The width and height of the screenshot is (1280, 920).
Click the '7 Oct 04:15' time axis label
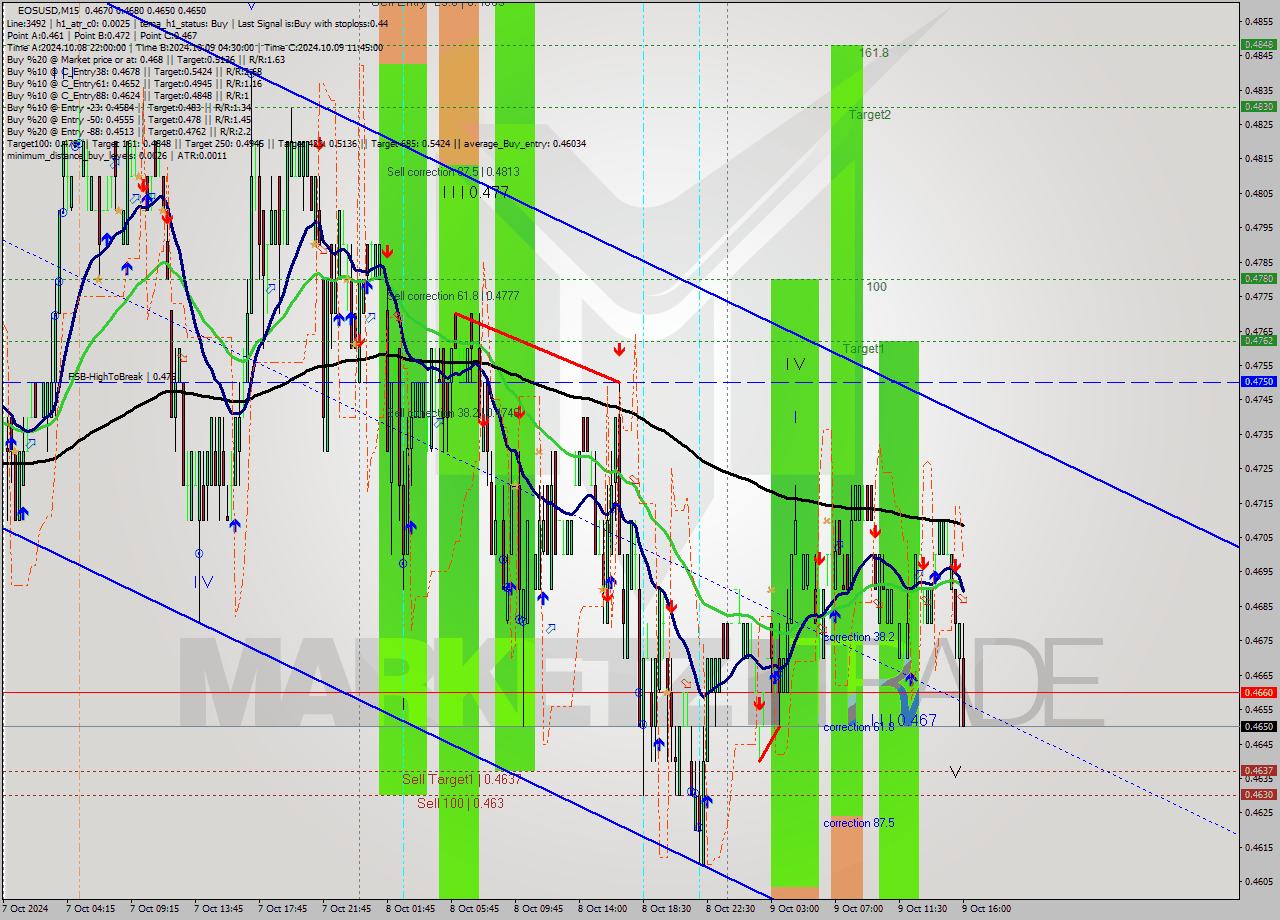90,909
